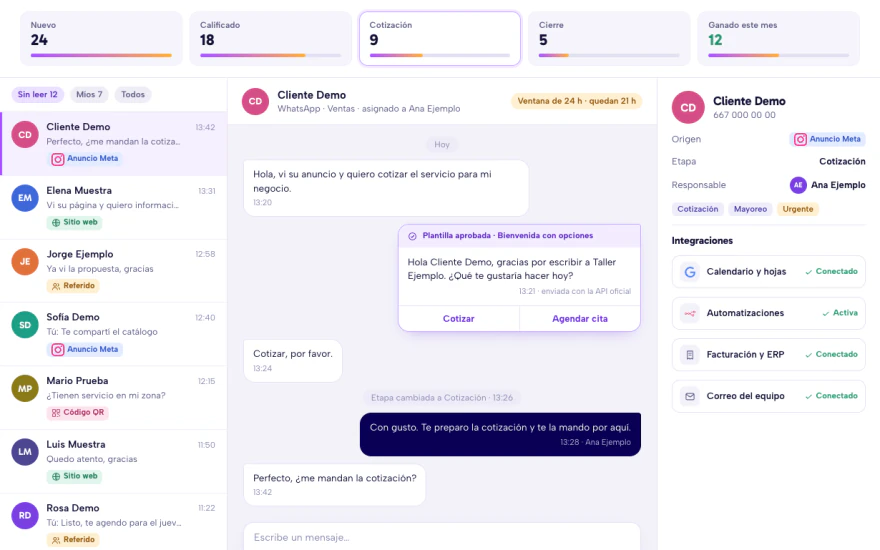Click the AE responsible avatar
This screenshot has height=550, width=880.
pos(798,185)
